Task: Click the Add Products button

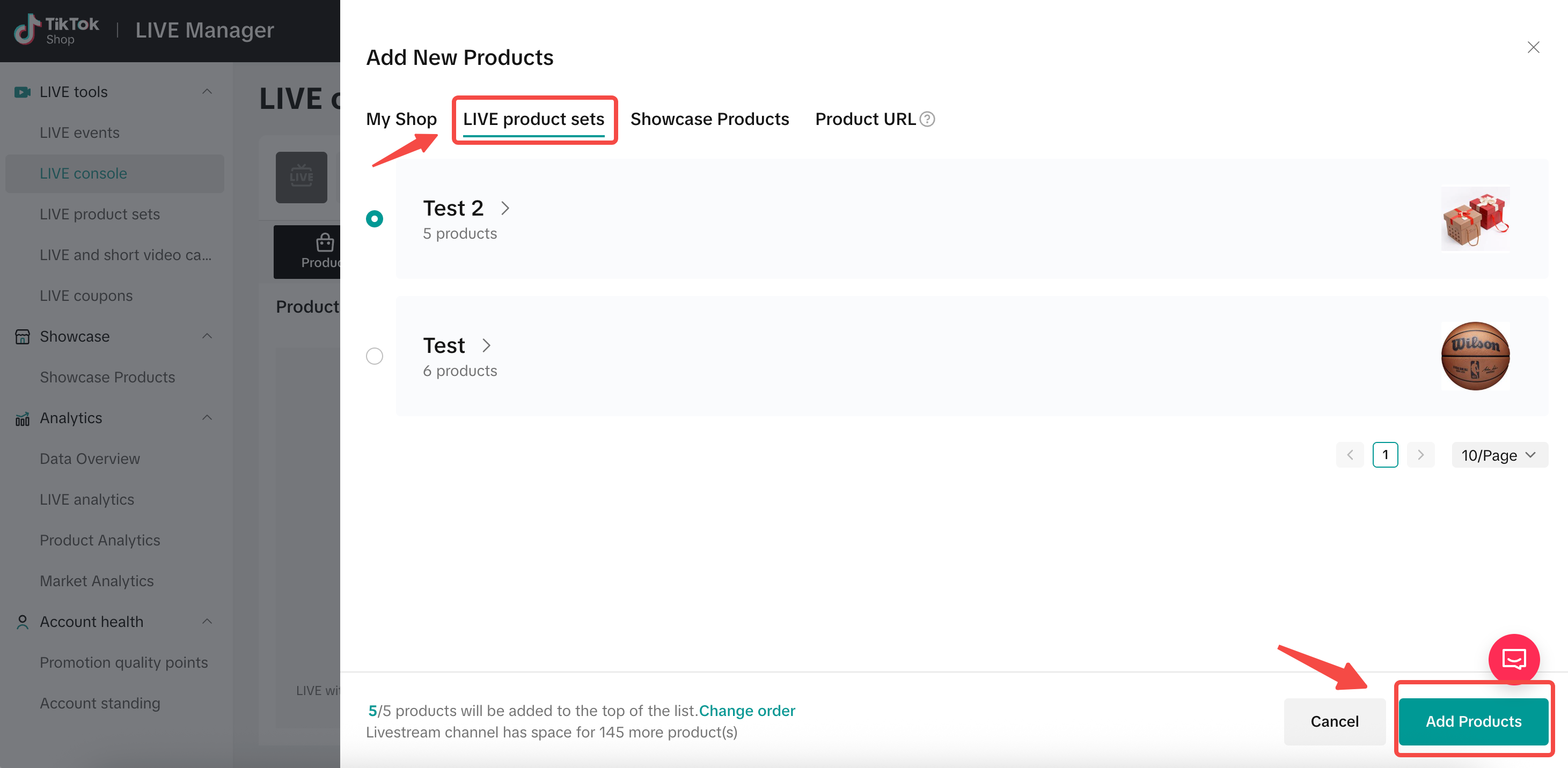Action: [1474, 722]
